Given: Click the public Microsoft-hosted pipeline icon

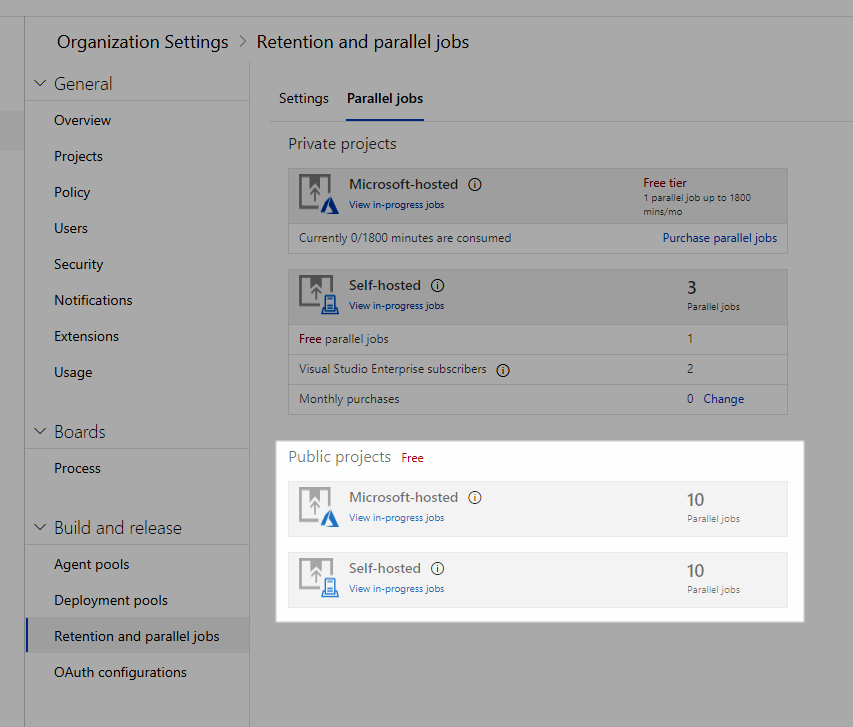Looking at the screenshot, I should point(320,507).
